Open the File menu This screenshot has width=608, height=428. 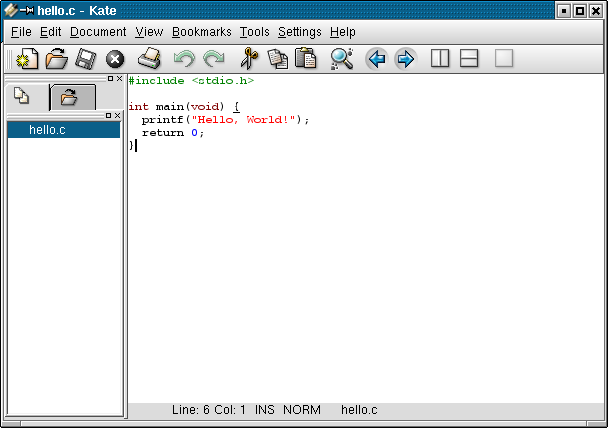click(x=21, y=32)
